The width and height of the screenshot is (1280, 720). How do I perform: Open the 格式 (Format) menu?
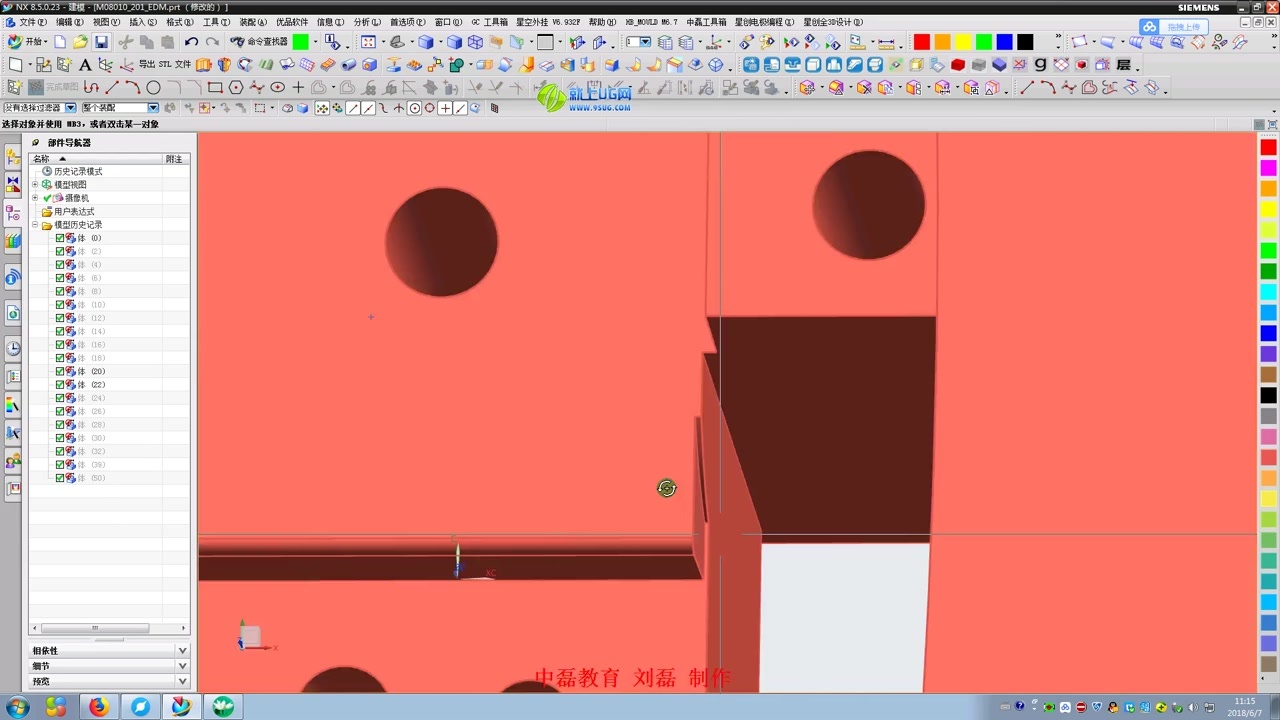(180, 22)
